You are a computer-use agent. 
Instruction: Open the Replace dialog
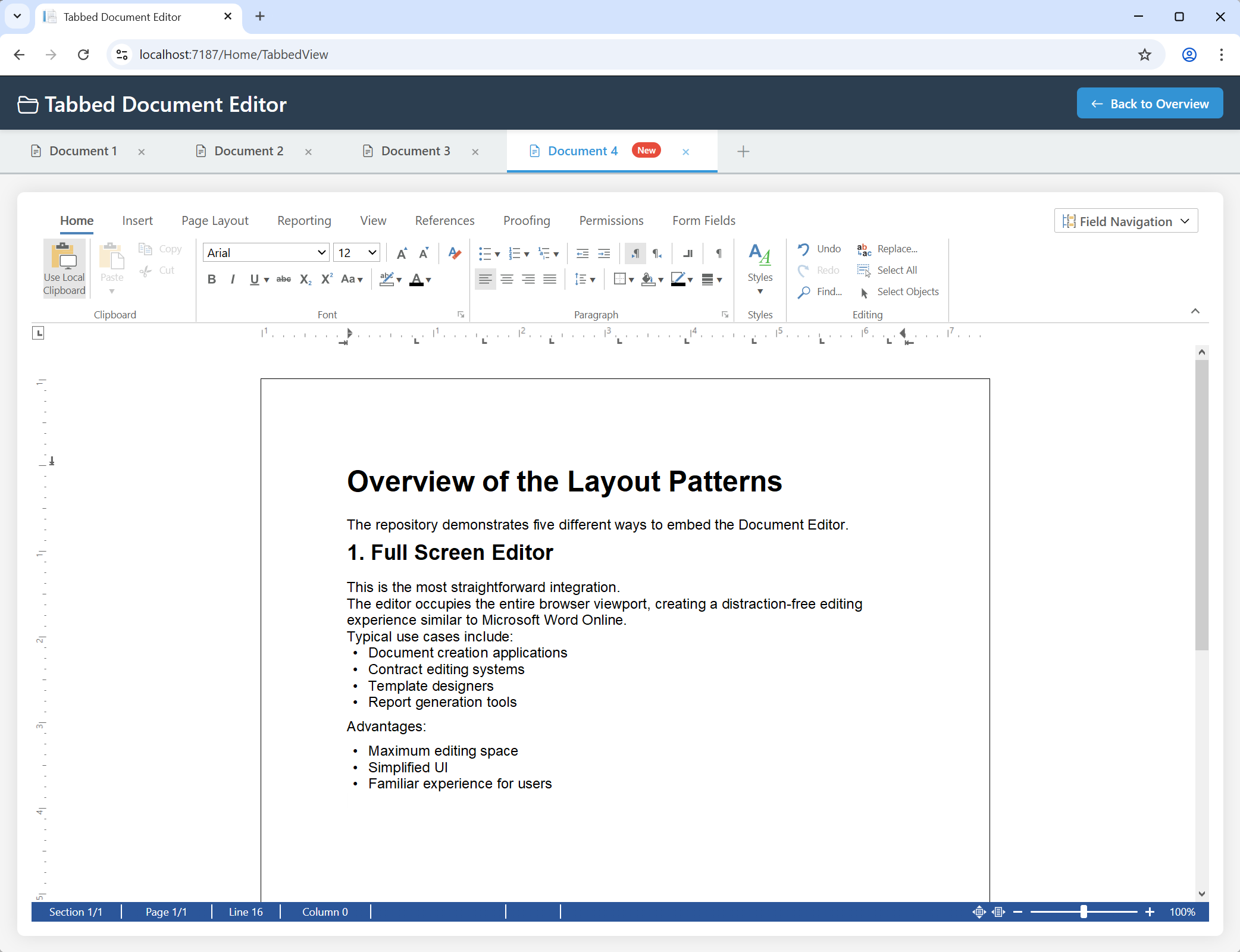pyautogui.click(x=887, y=249)
